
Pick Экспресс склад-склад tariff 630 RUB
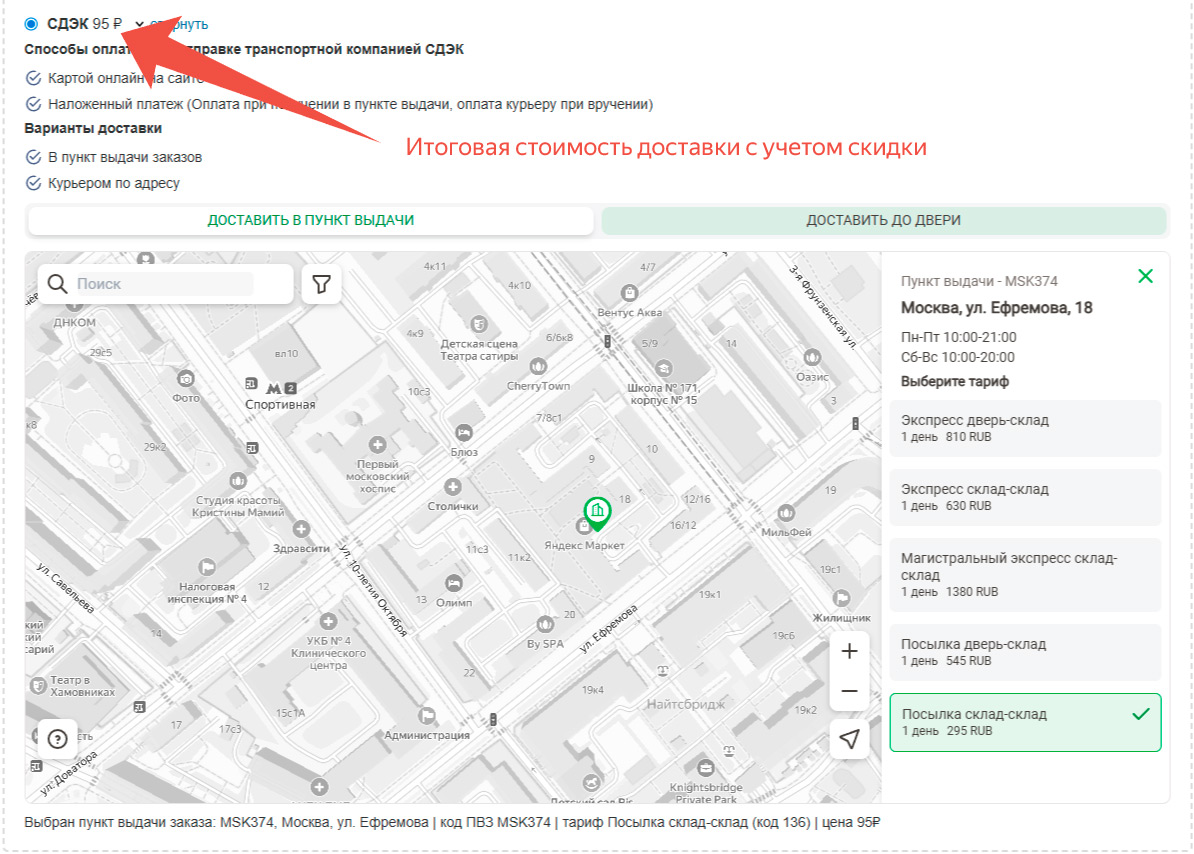point(1025,497)
